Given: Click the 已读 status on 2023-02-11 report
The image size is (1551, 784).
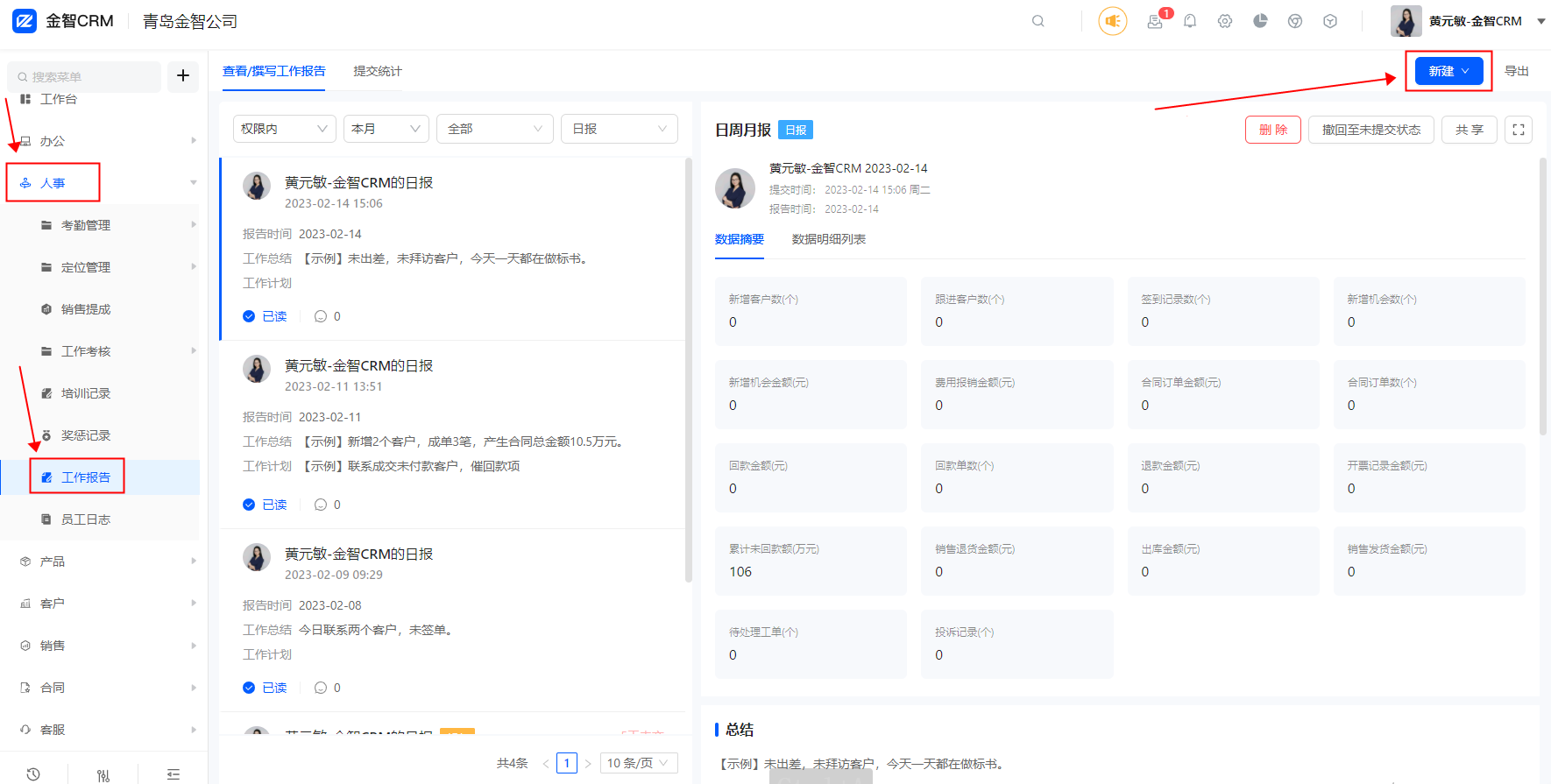Looking at the screenshot, I should point(265,505).
